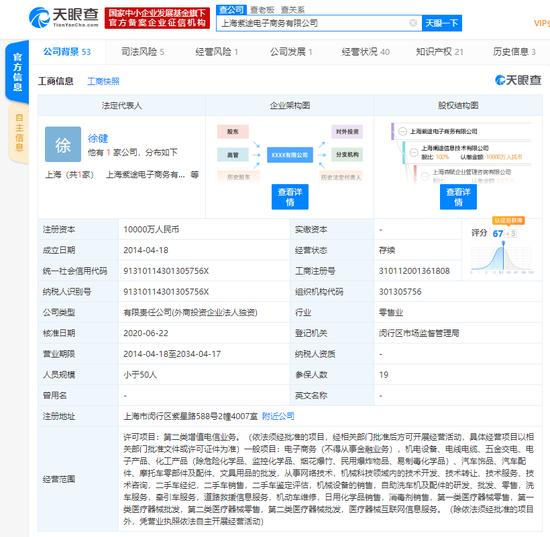This screenshot has height=537, width=550.
Task: Switch to 司法风险 tab
Action: click(142, 52)
